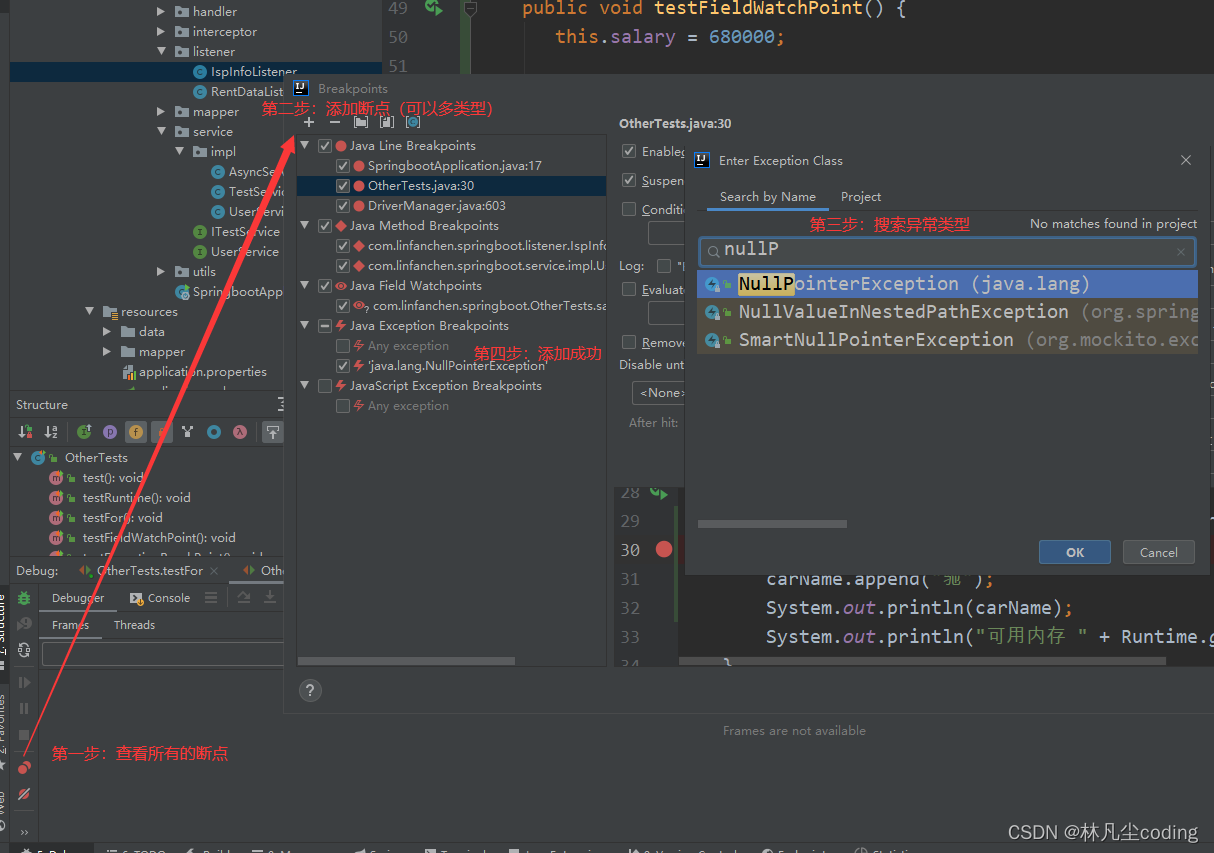Screen dimensions: 1214x853
Task: Uncheck DriverManager.java:603 breakpoint checkbox
Action: (343, 206)
